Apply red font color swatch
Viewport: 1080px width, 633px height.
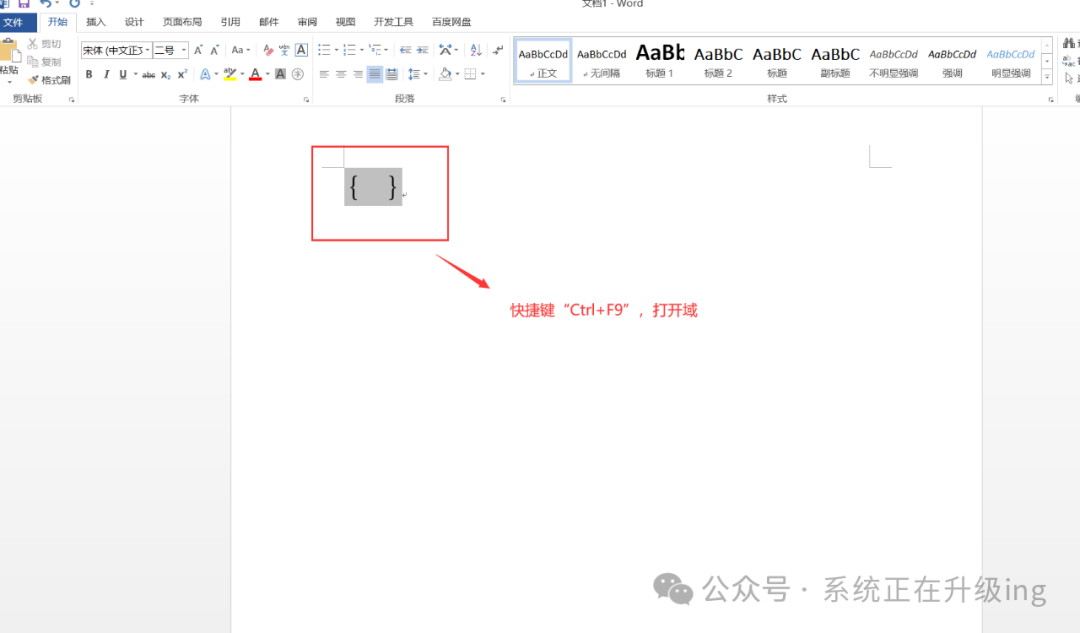[x=255, y=74]
